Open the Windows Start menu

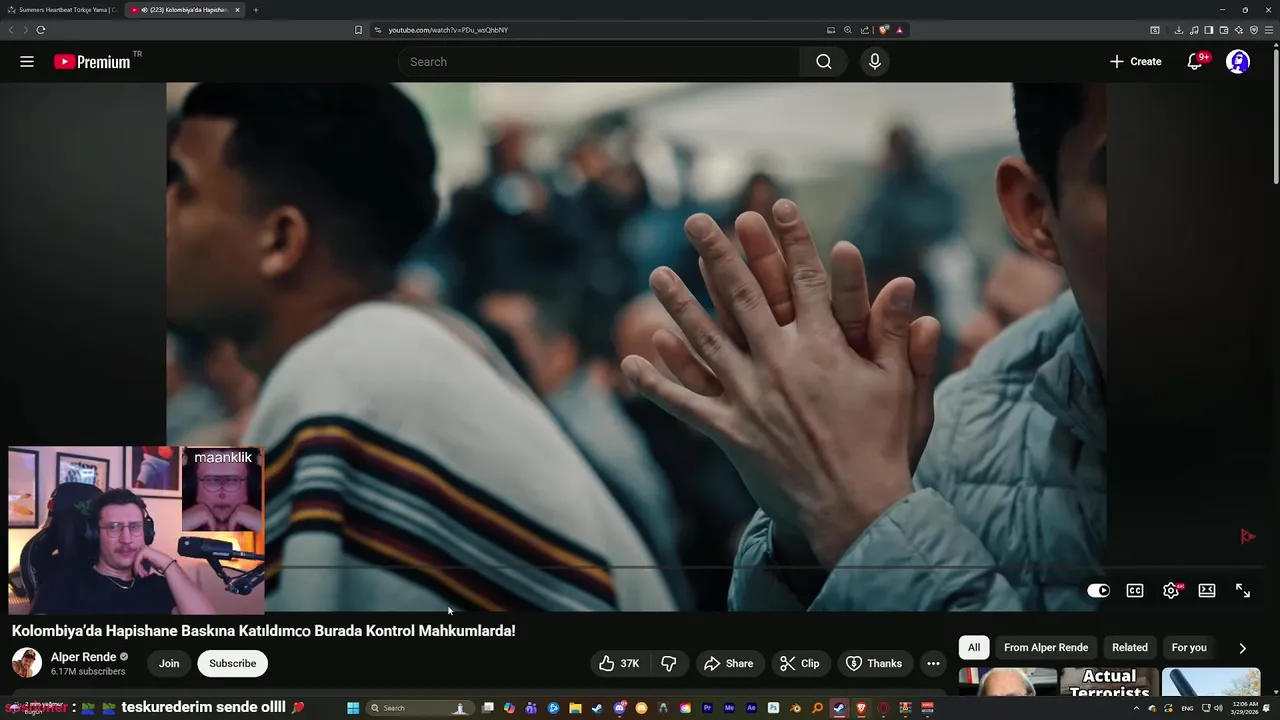pyautogui.click(x=353, y=708)
